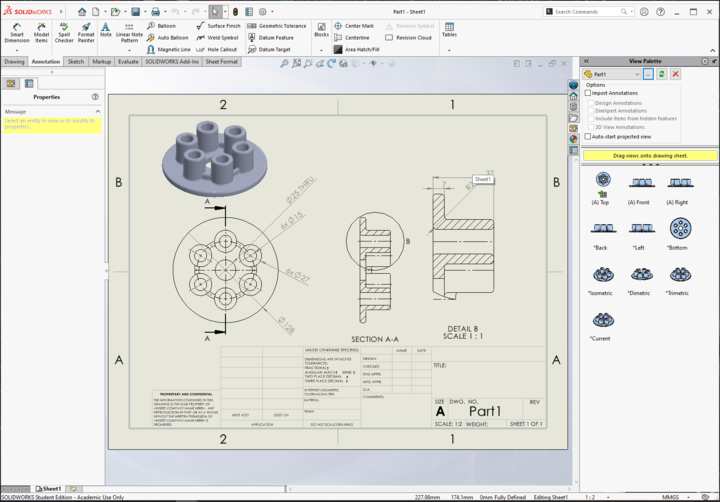The image size is (720, 502).
Task: Apply Area Hatch/Fill
Action: (x=357, y=49)
